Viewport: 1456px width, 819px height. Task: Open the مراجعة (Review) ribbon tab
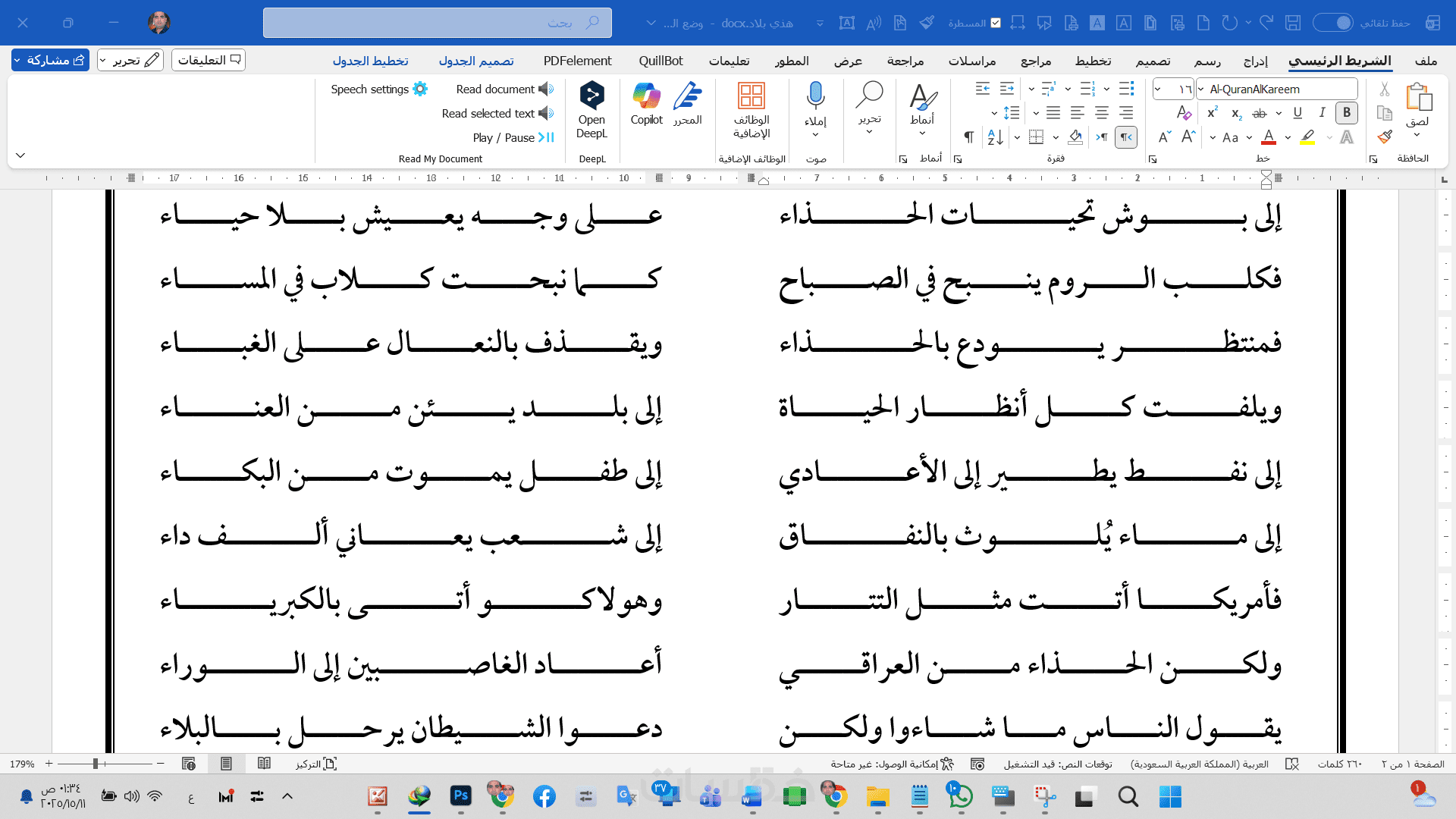tap(905, 61)
